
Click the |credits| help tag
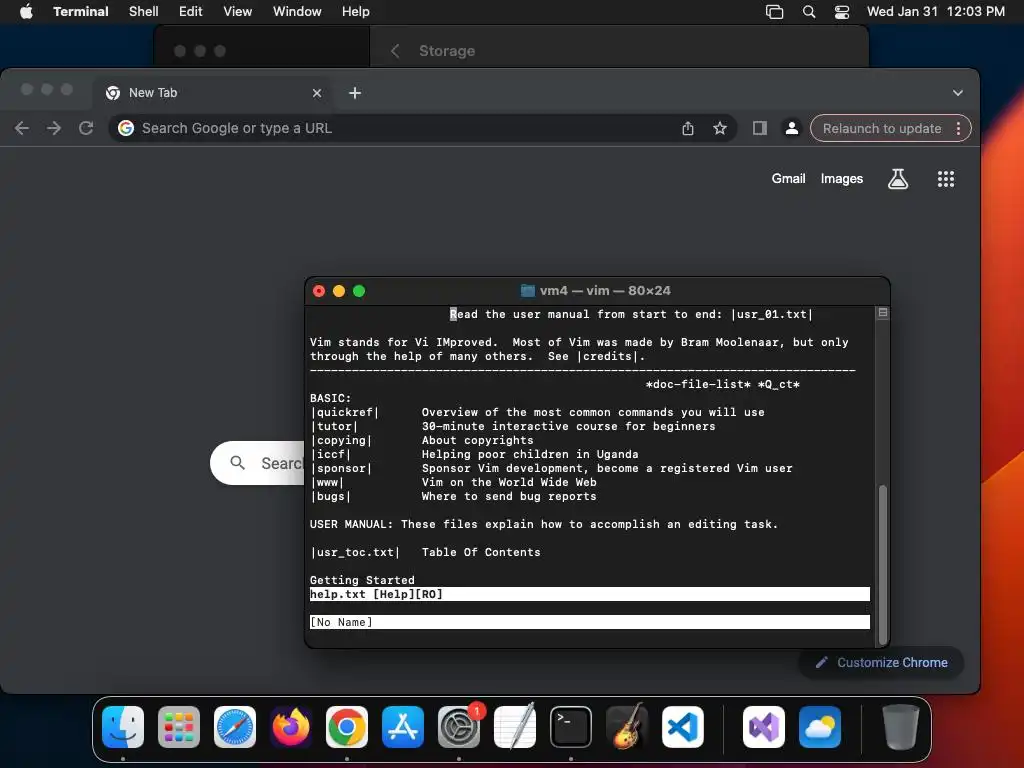[608, 356]
